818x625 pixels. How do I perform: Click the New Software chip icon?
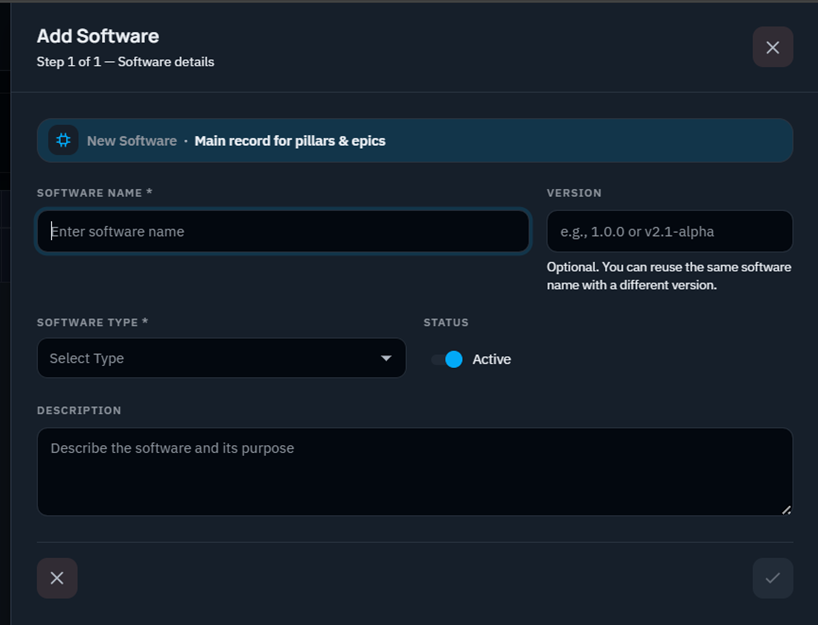(x=63, y=140)
